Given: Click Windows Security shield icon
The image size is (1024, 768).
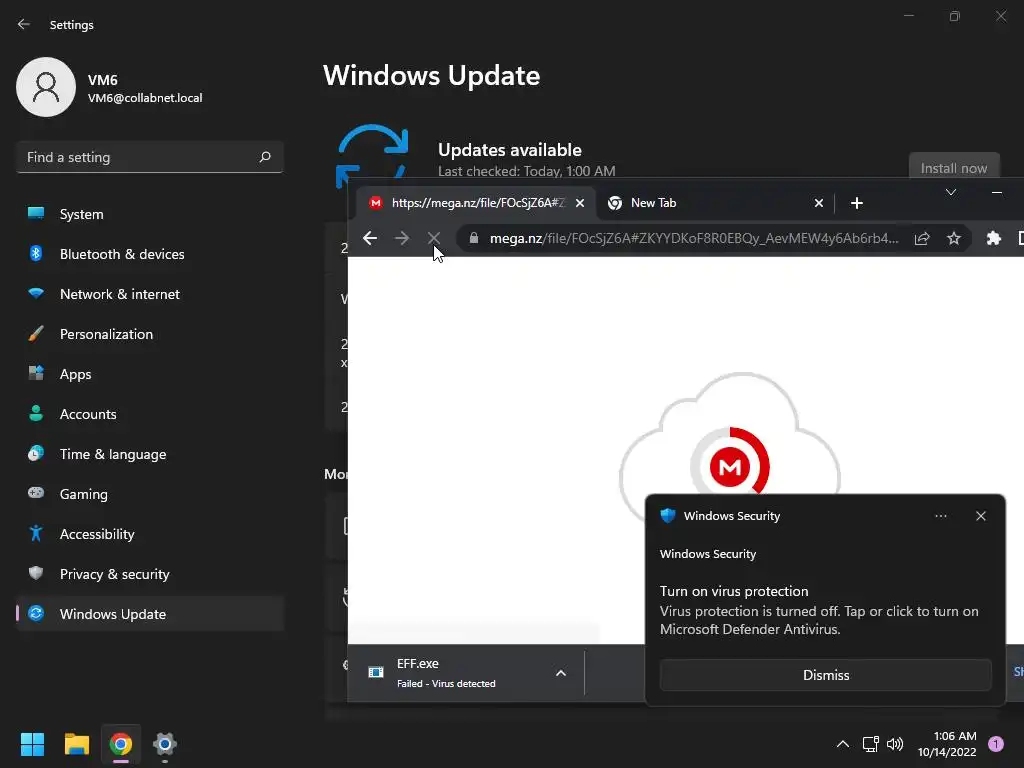Looking at the screenshot, I should [x=667, y=515].
